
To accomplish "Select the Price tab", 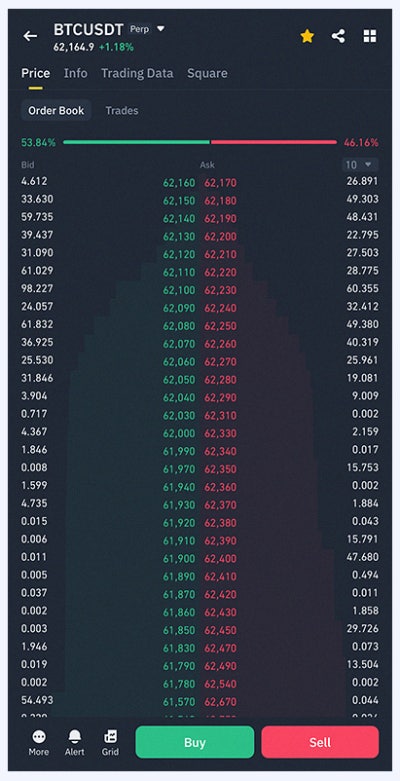I will point(35,73).
